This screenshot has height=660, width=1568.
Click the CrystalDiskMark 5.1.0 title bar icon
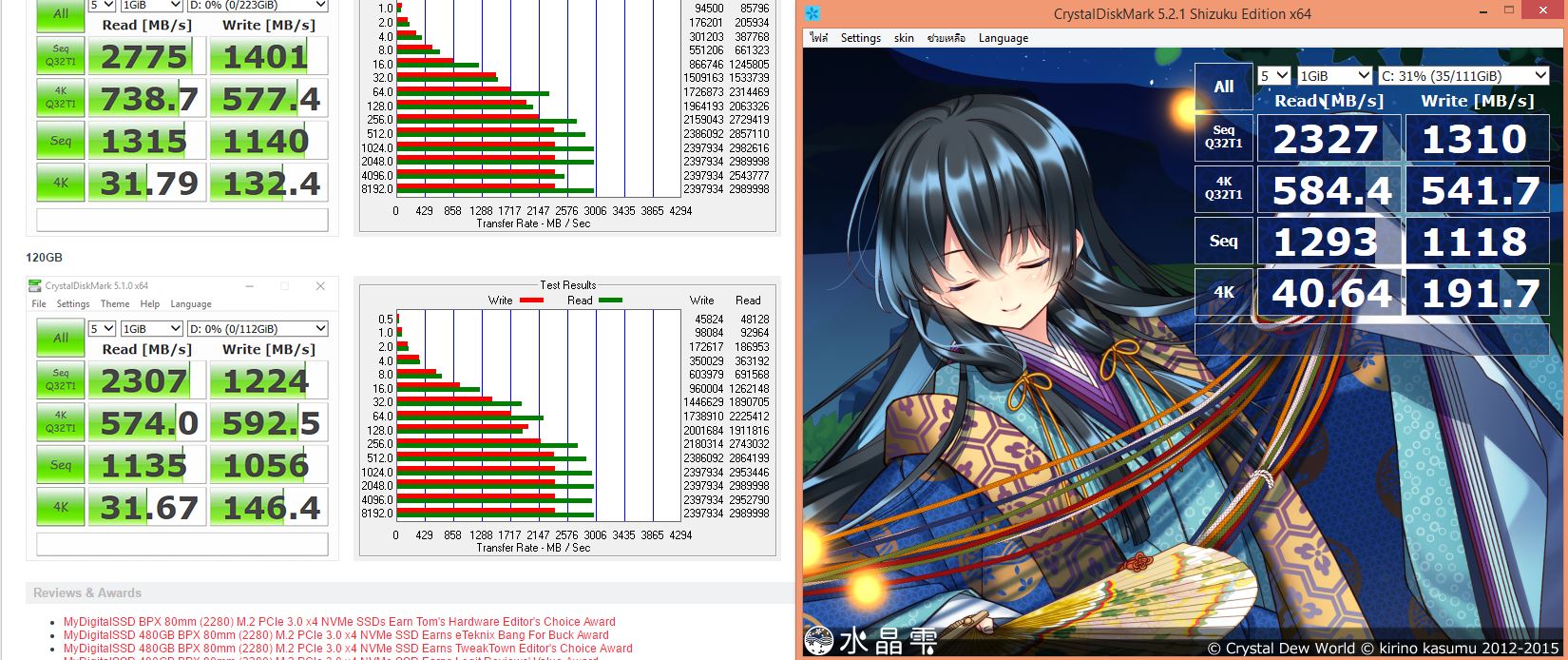coord(35,285)
